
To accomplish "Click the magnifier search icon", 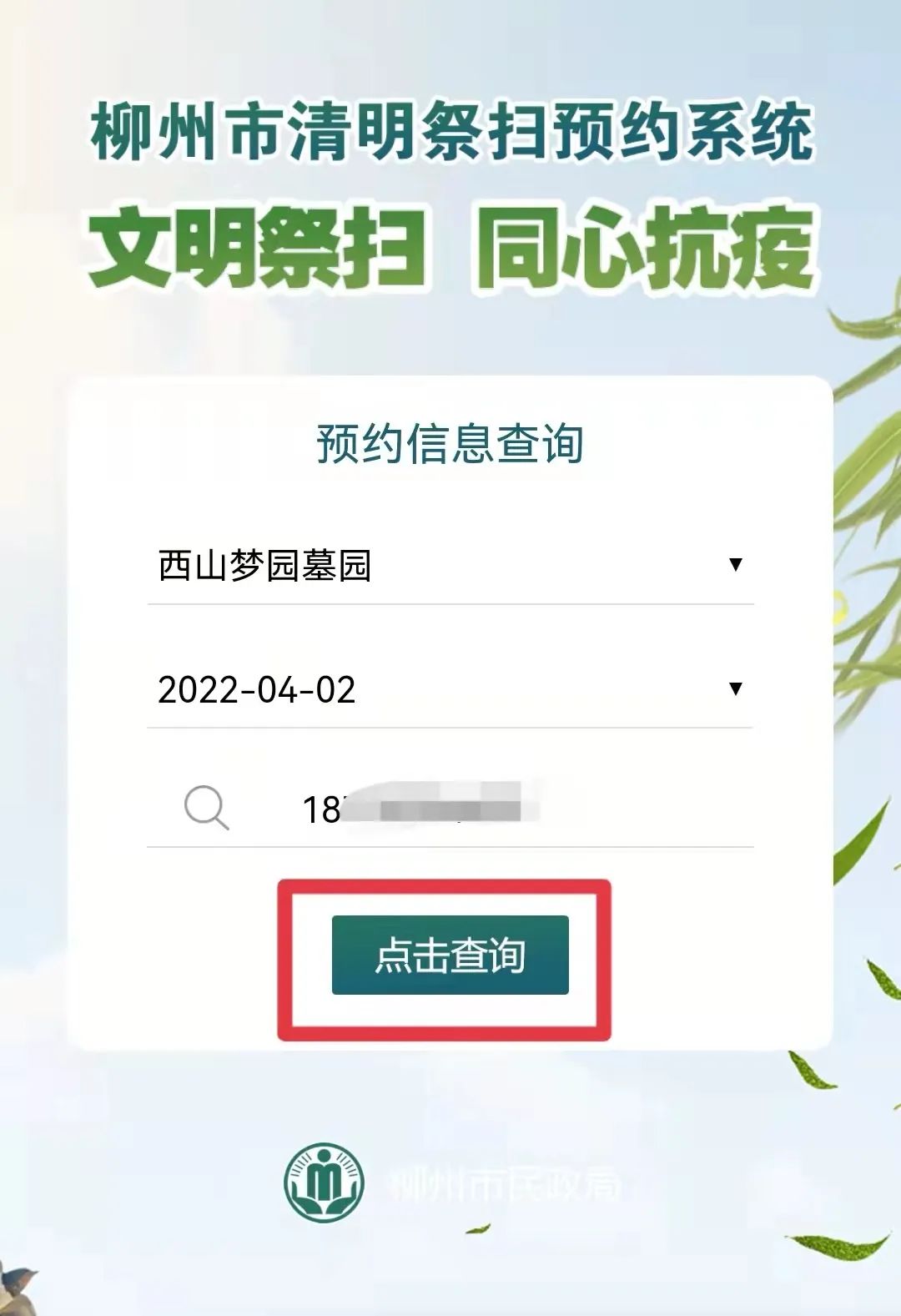I will pyautogui.click(x=206, y=807).
